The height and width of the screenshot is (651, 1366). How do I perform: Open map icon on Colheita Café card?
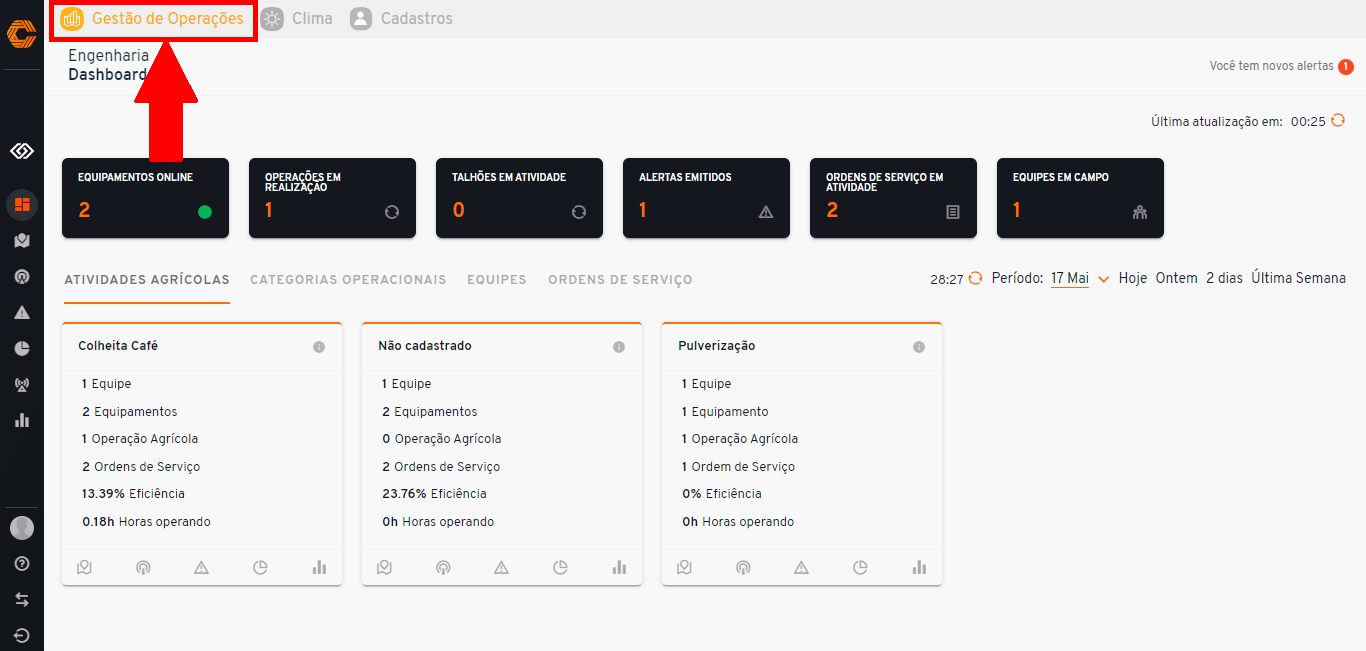pos(84,567)
